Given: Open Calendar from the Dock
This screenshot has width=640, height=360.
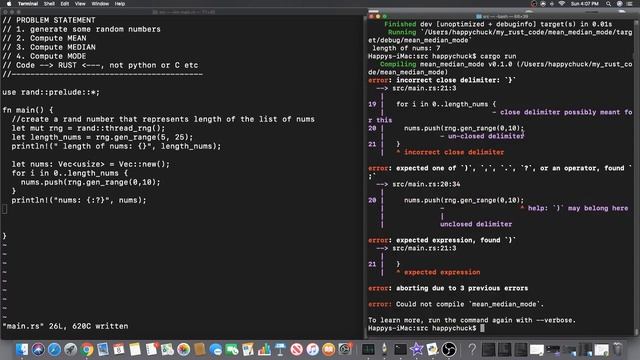Looking at the screenshot, I should click(119, 349).
